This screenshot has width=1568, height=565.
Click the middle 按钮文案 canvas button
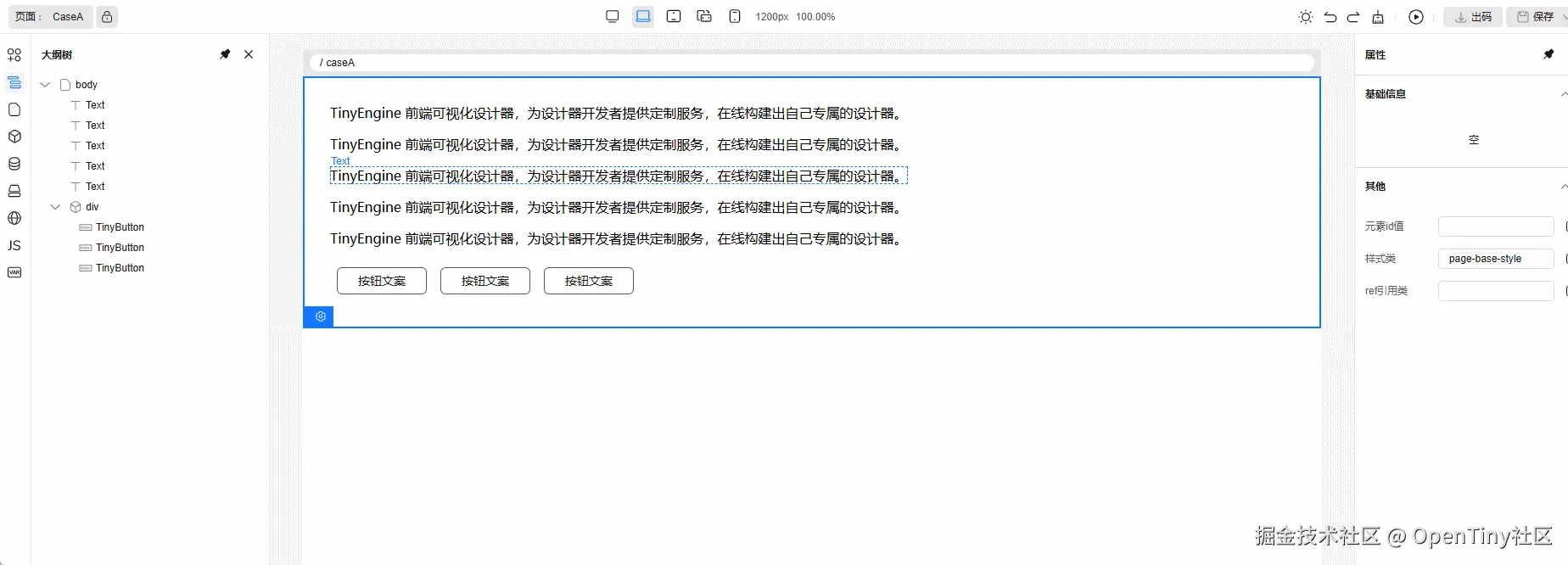[485, 281]
